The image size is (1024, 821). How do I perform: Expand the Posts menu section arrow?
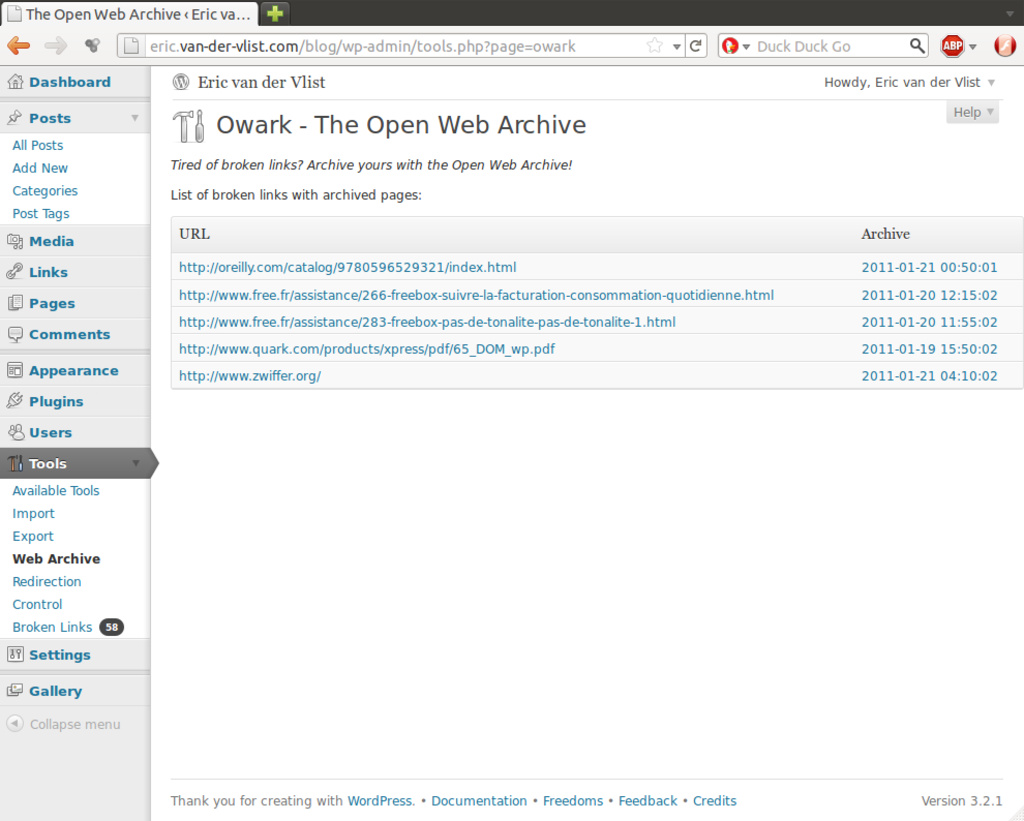tap(135, 118)
